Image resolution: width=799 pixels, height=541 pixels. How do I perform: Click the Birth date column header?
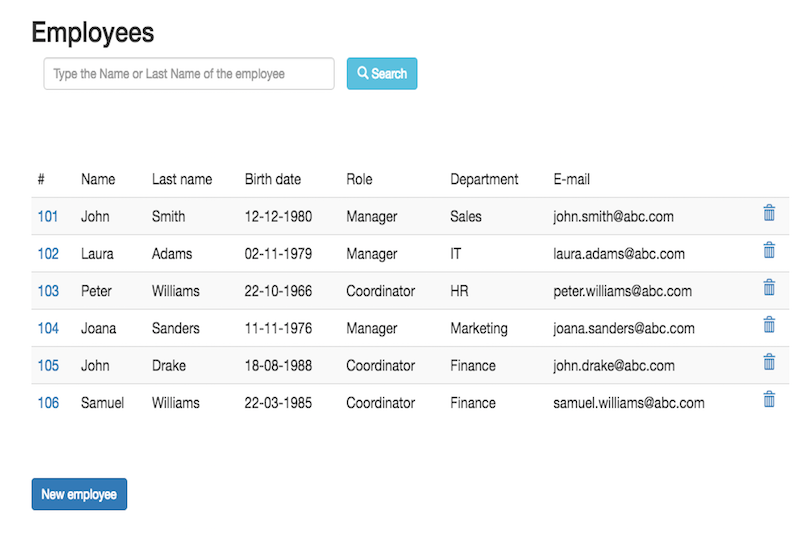click(x=273, y=179)
